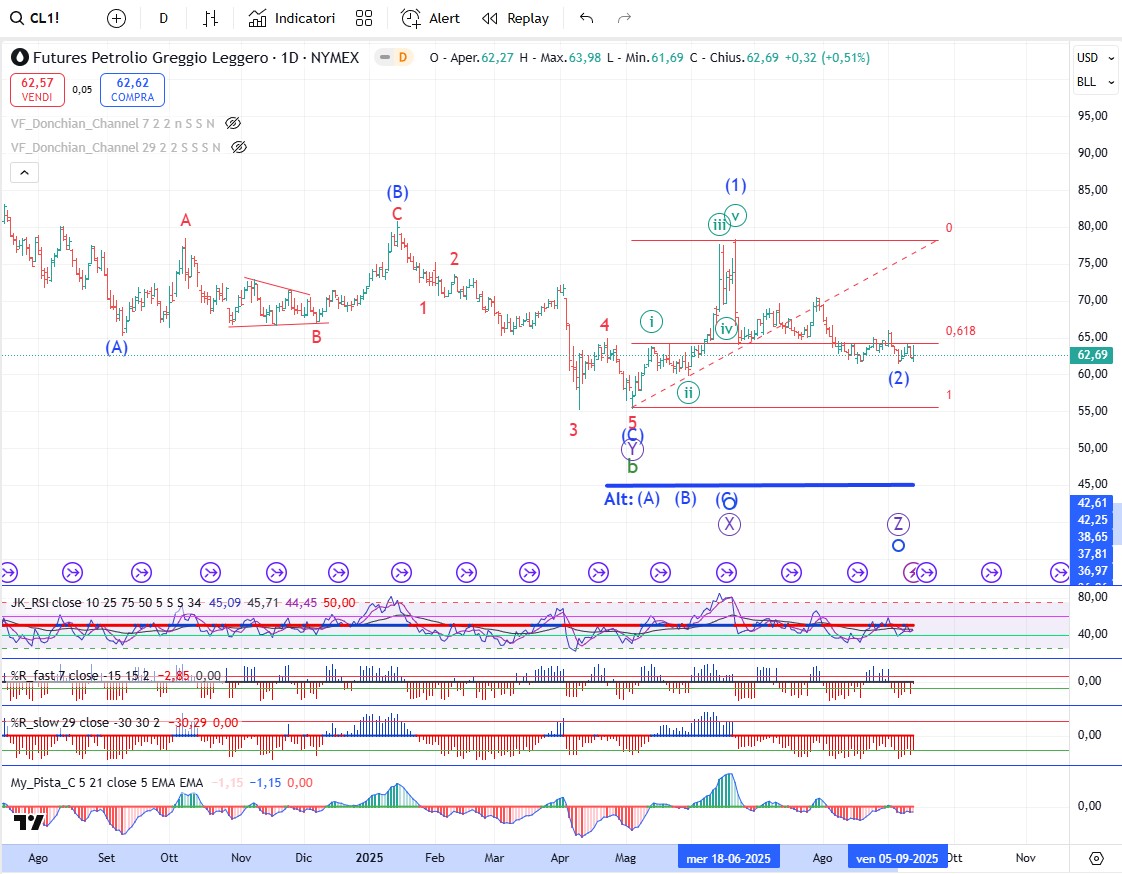
Task: Create a new Alert
Action: 431,18
